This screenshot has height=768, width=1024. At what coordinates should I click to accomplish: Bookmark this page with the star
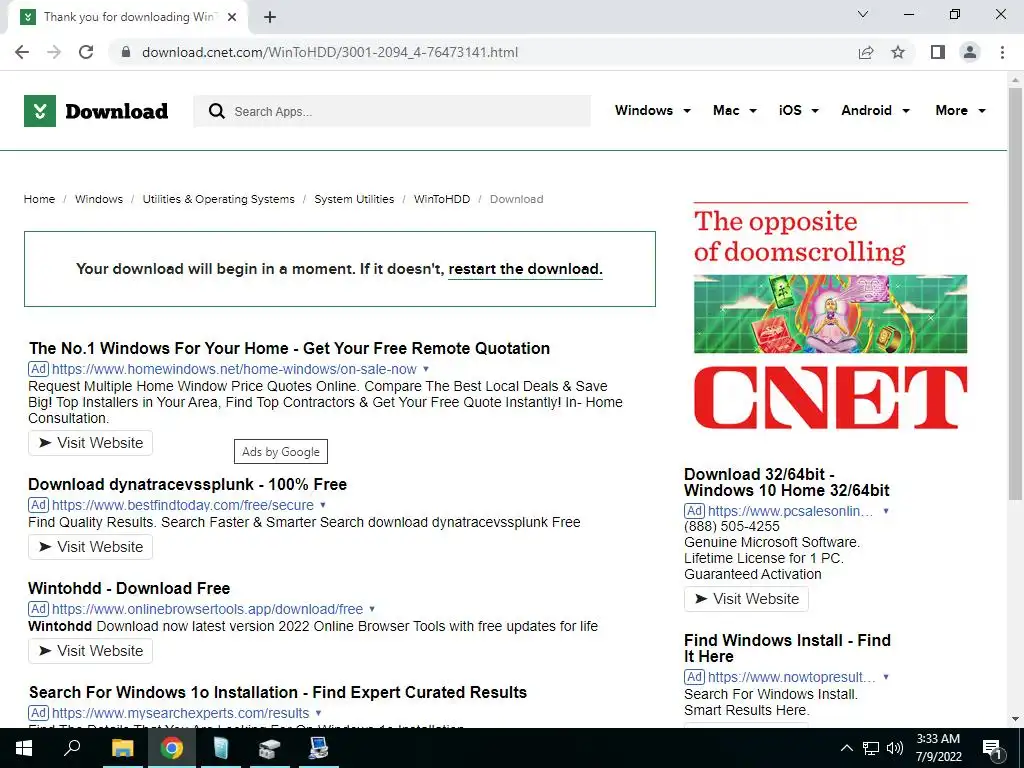click(898, 52)
